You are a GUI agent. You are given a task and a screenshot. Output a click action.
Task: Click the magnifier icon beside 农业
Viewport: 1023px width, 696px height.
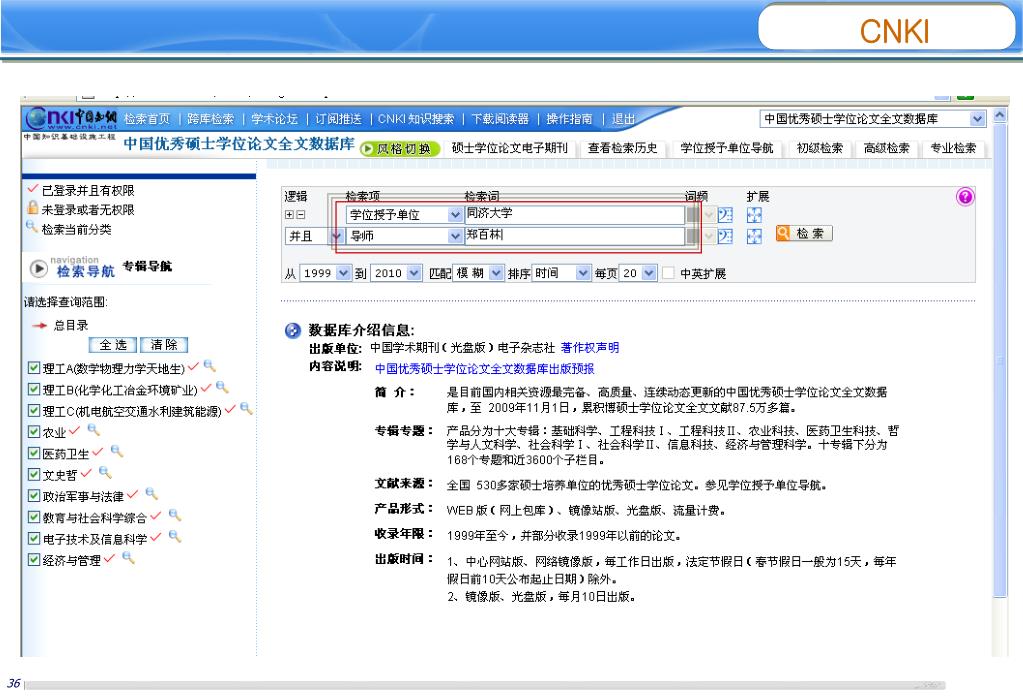pos(93,429)
